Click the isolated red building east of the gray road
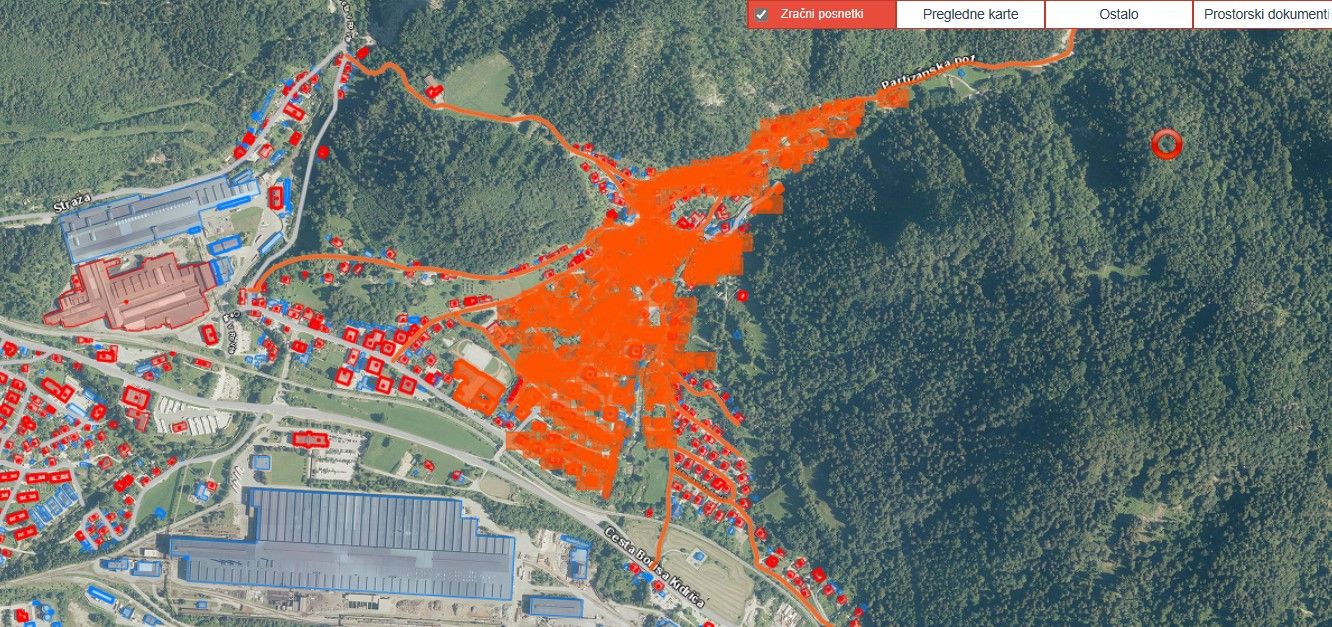 click(x=323, y=153)
